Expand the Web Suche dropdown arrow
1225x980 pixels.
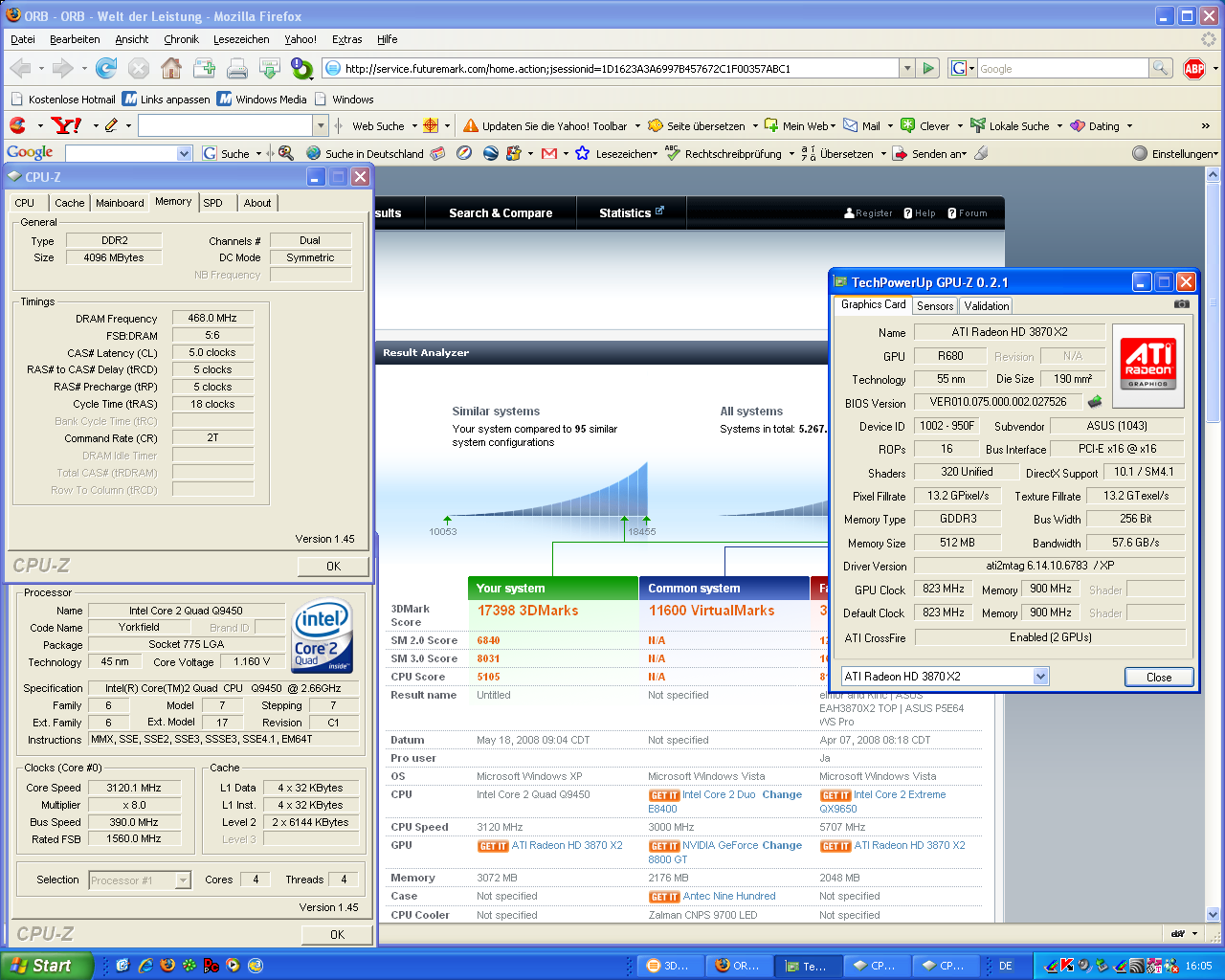414,126
